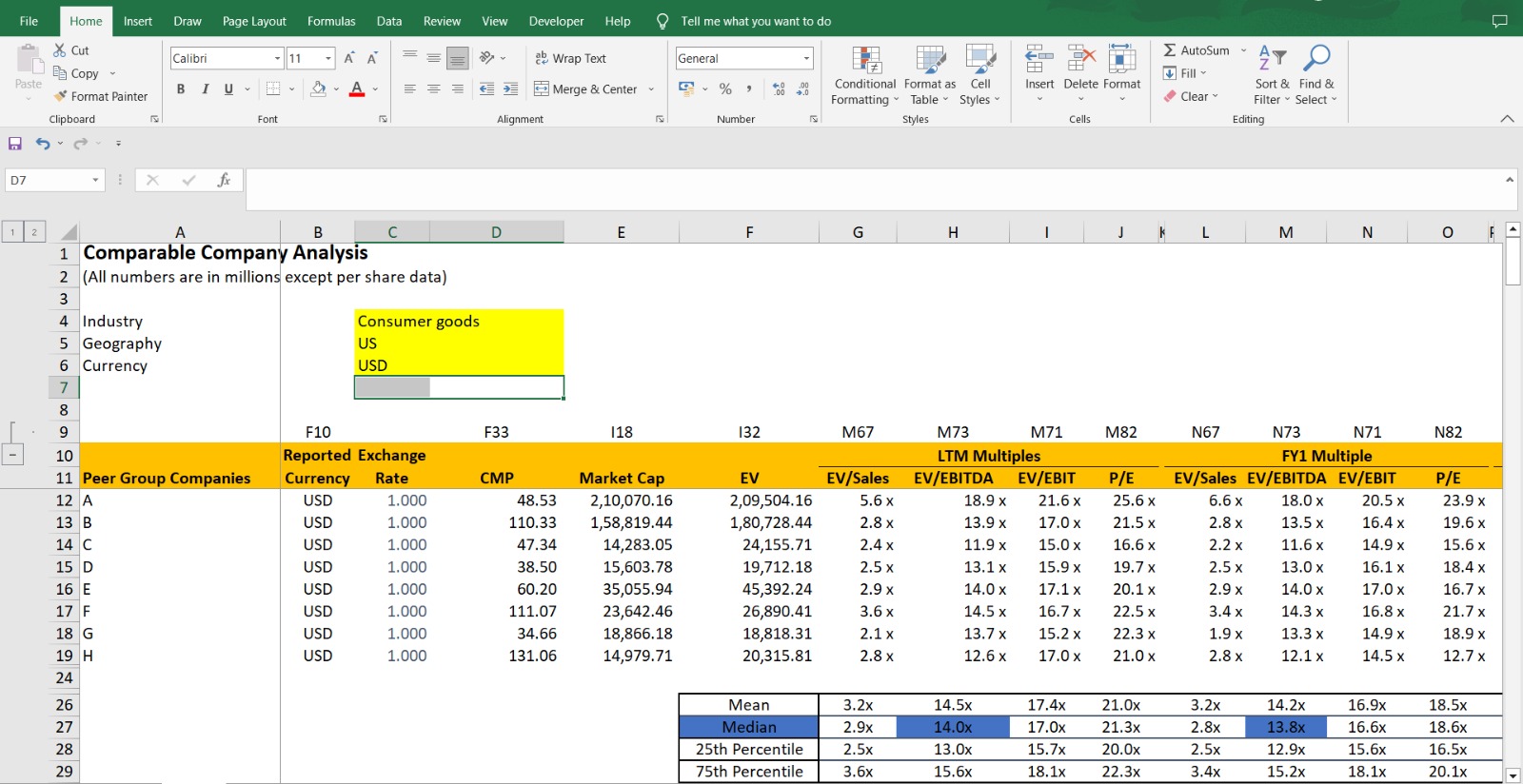The width and height of the screenshot is (1523, 784).
Task: Click outline level 2 button
Action: click(34, 231)
